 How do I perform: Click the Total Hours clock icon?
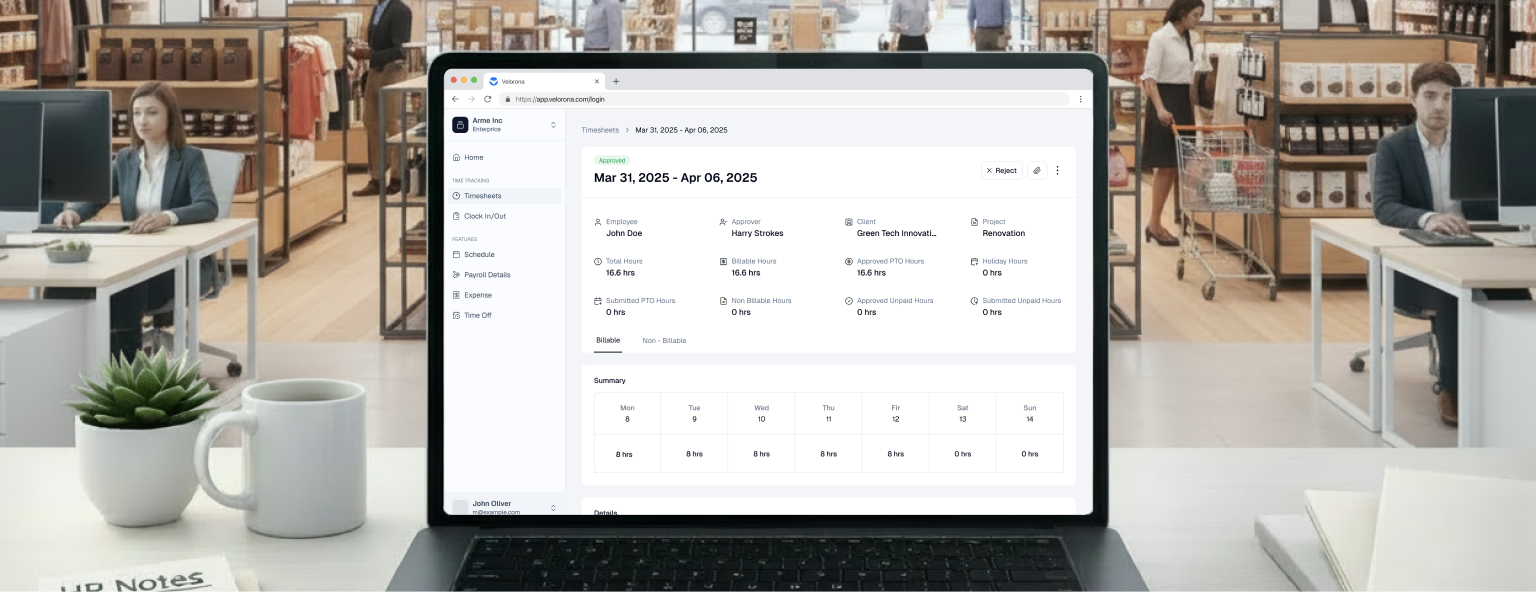click(x=598, y=261)
